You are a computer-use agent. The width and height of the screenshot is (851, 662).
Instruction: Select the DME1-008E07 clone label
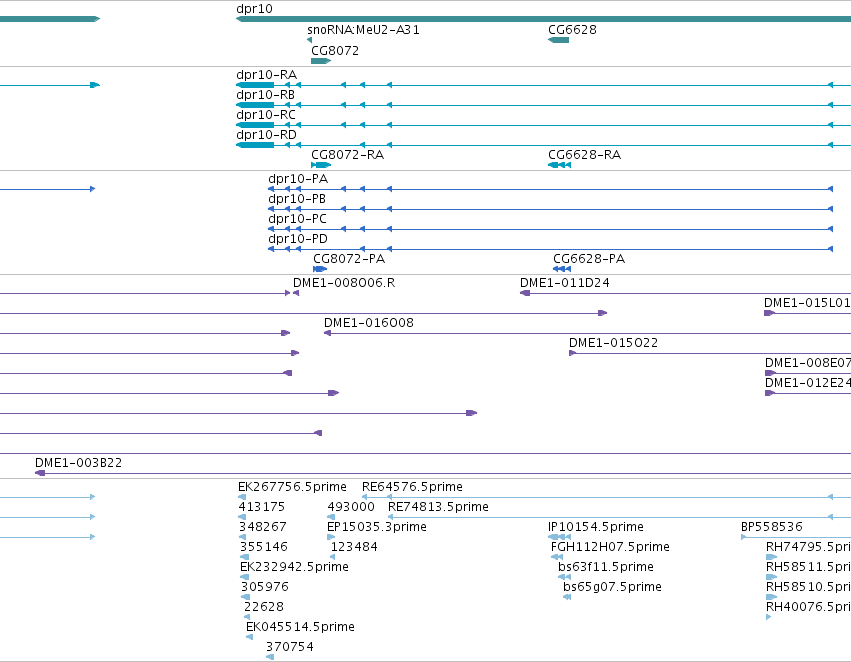click(x=808, y=363)
